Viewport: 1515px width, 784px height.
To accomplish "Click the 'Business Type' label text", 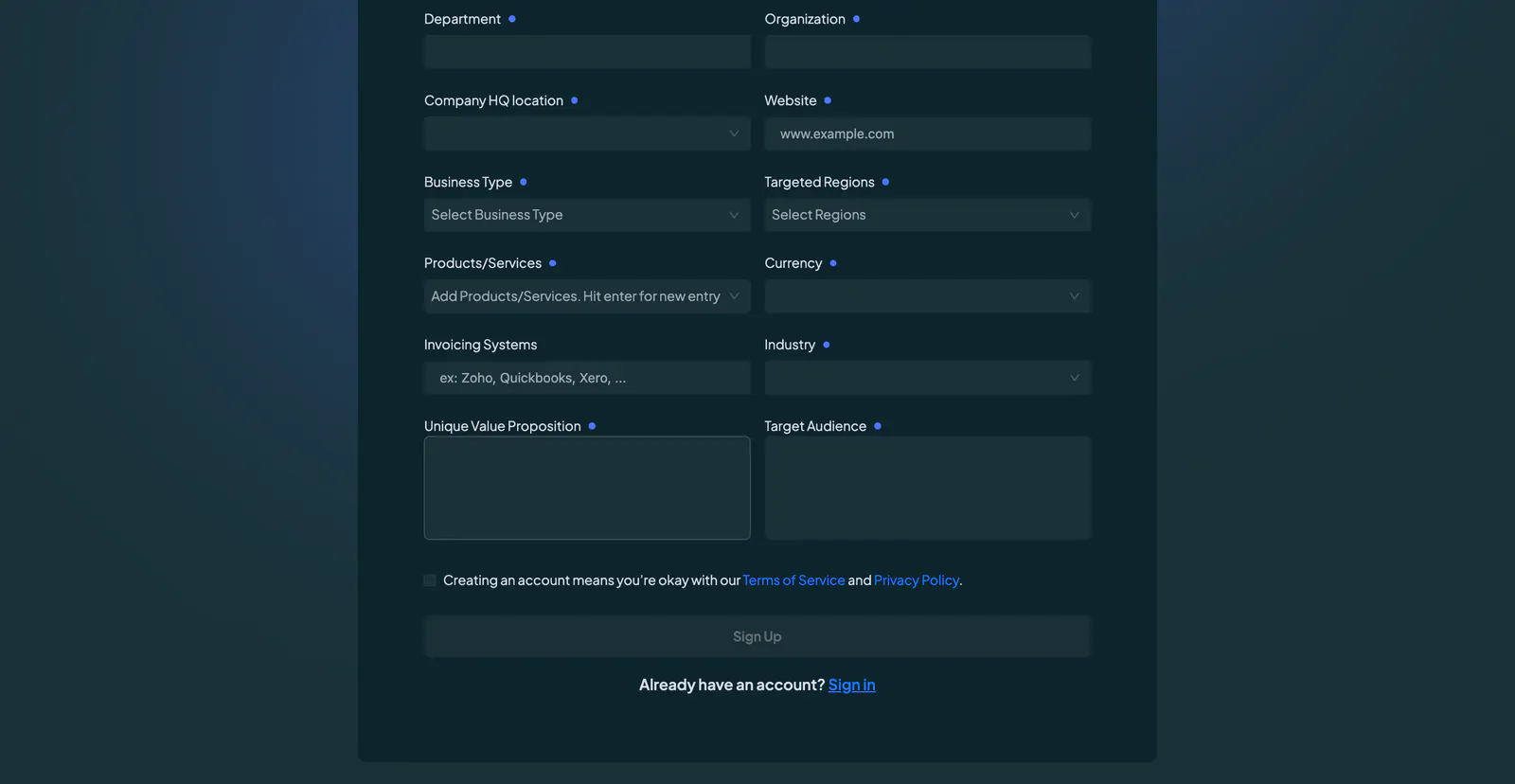I will click(x=468, y=182).
